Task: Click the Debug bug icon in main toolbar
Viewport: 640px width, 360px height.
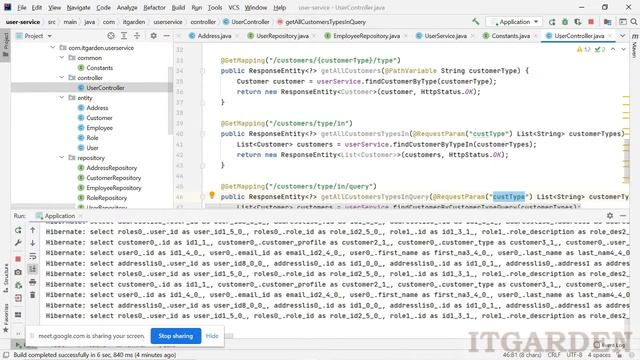Action: pyautogui.click(x=565, y=22)
